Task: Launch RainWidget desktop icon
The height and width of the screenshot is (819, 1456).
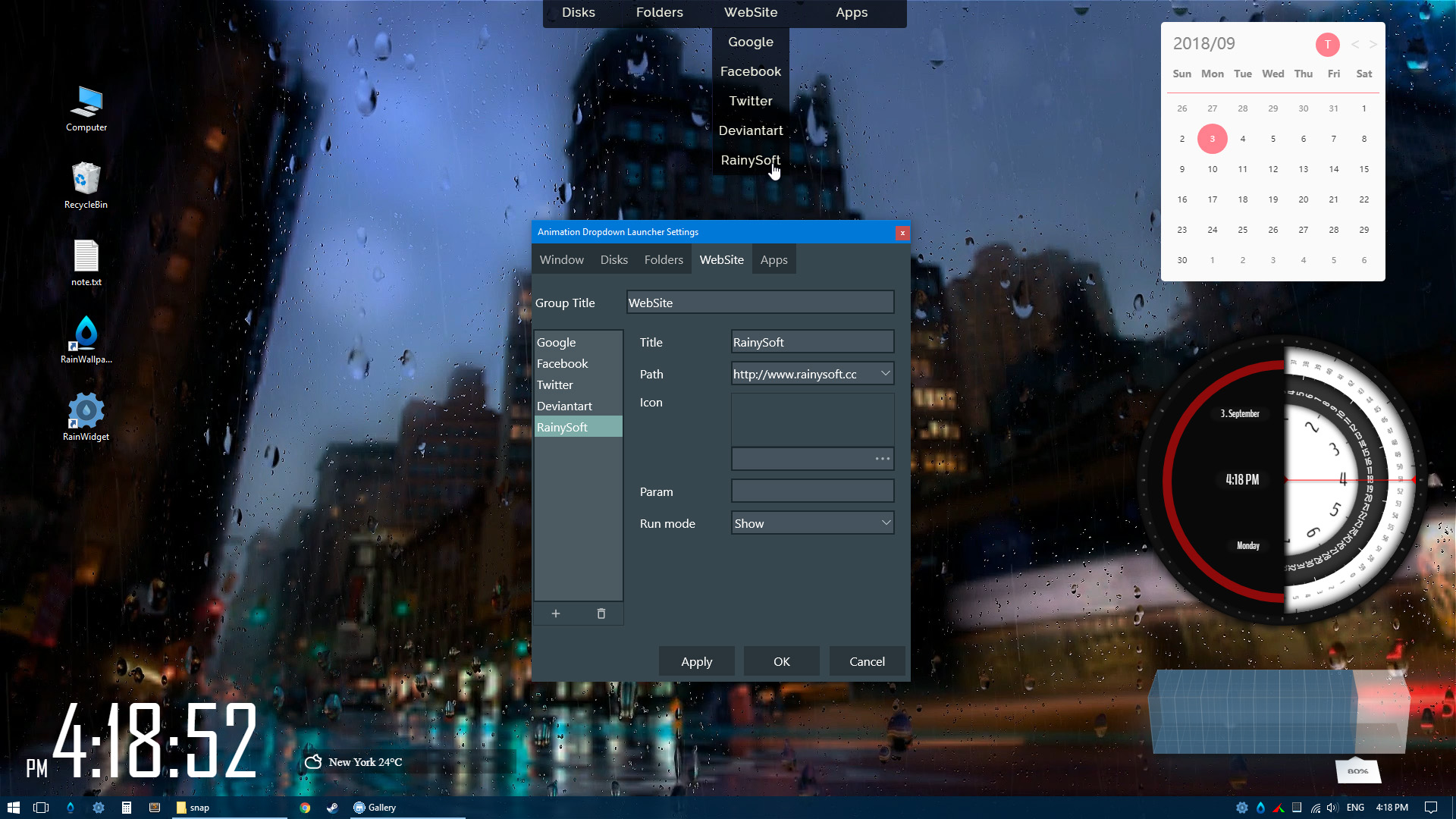Action: 86,416
